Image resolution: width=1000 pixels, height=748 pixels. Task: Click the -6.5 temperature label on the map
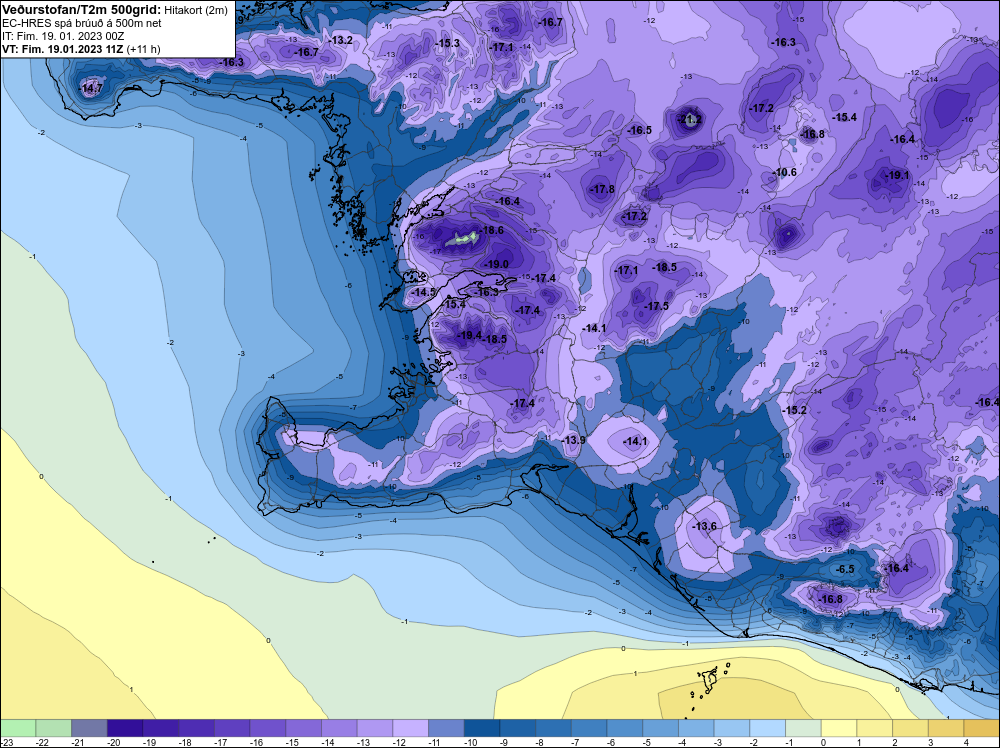[x=845, y=569]
